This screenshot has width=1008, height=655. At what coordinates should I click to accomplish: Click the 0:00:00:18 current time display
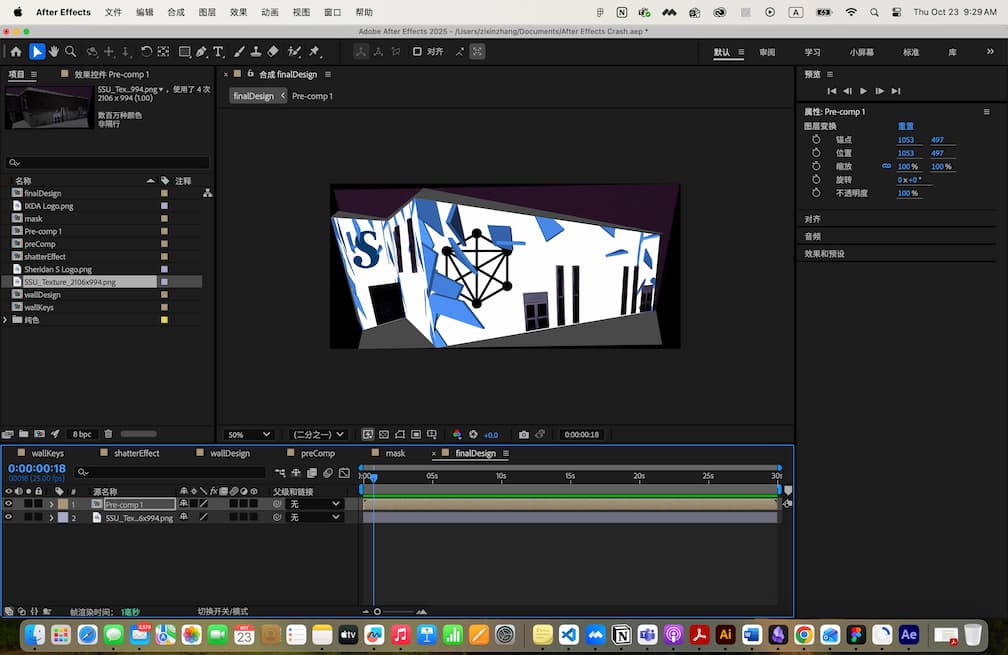[x=37, y=468]
